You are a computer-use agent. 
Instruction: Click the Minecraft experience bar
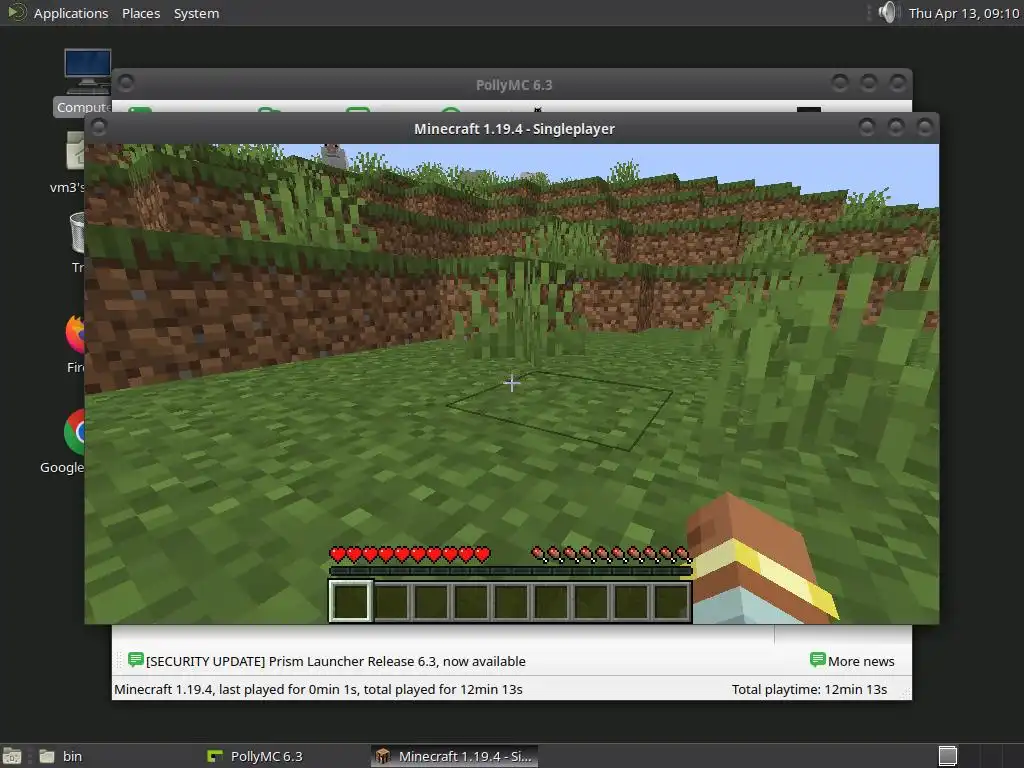pyautogui.click(x=510, y=571)
